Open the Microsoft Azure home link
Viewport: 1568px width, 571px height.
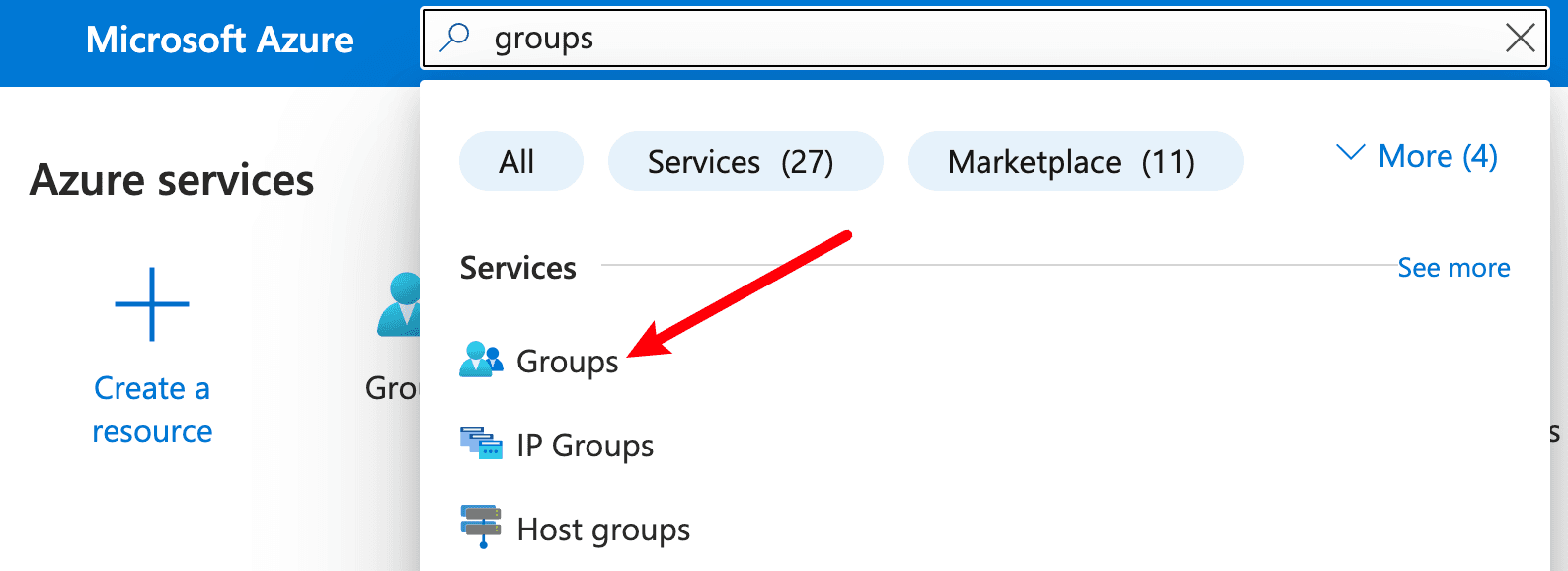(219, 40)
